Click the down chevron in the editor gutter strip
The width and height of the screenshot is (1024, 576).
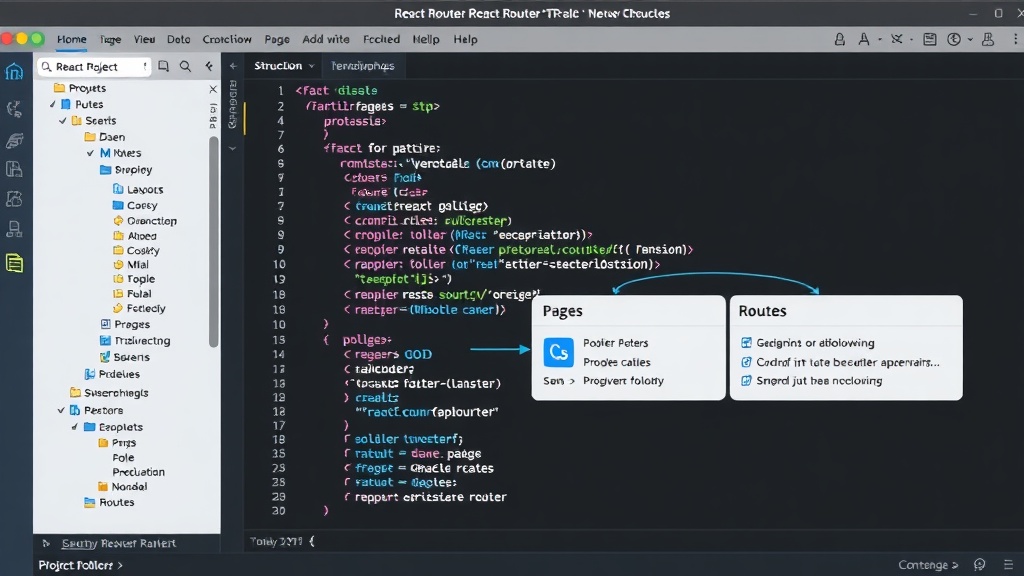pos(232,149)
